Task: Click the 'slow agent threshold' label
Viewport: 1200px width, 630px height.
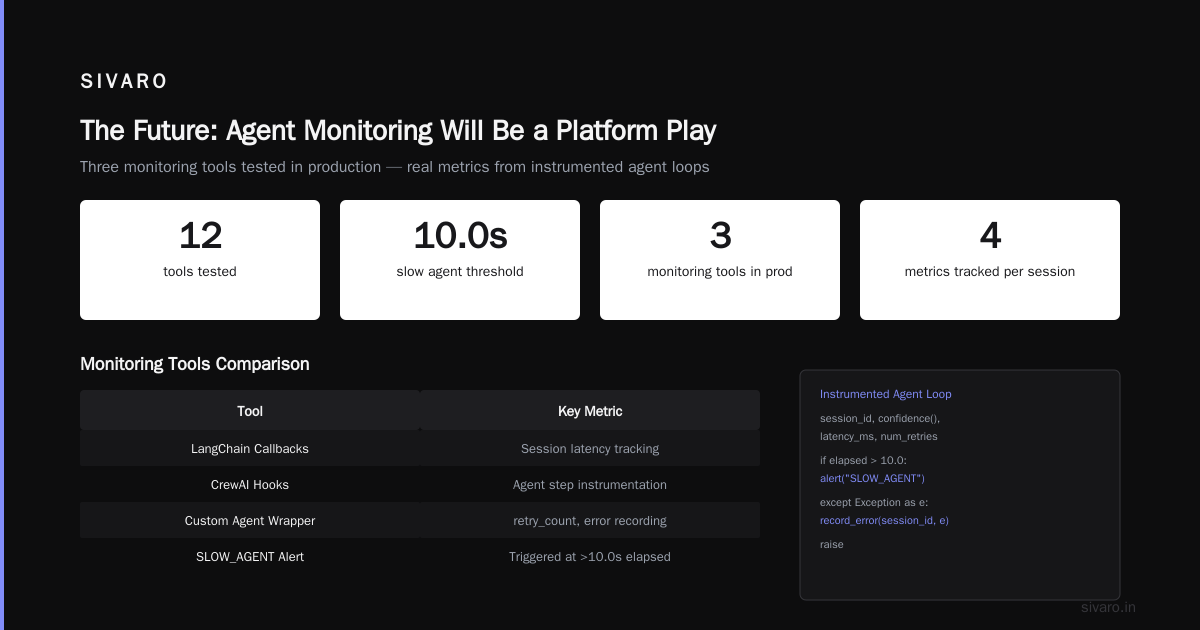Action: coord(460,272)
